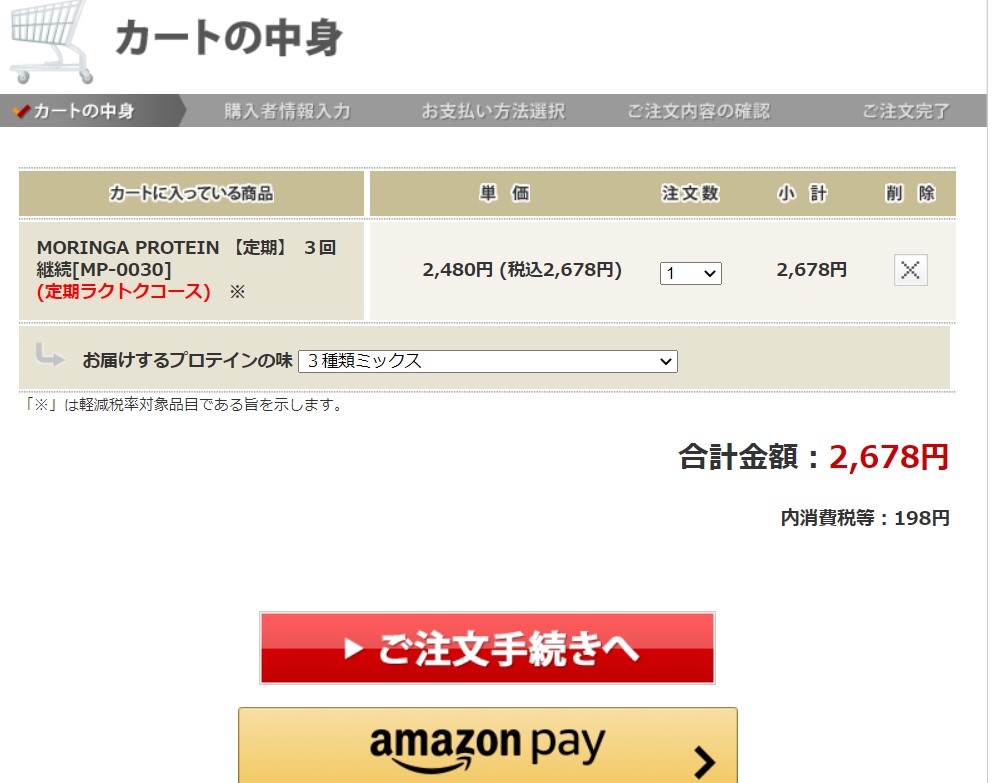Click the カートに入っている商品 column header
The height and width of the screenshot is (783, 995).
pos(191,193)
